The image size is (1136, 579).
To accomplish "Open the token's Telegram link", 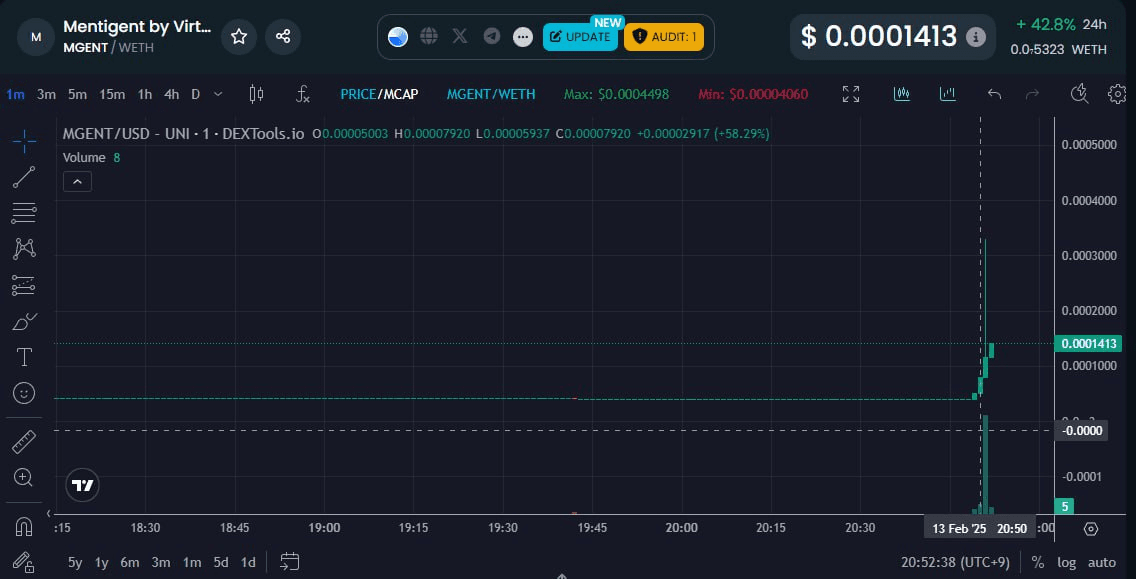I will [x=492, y=36].
